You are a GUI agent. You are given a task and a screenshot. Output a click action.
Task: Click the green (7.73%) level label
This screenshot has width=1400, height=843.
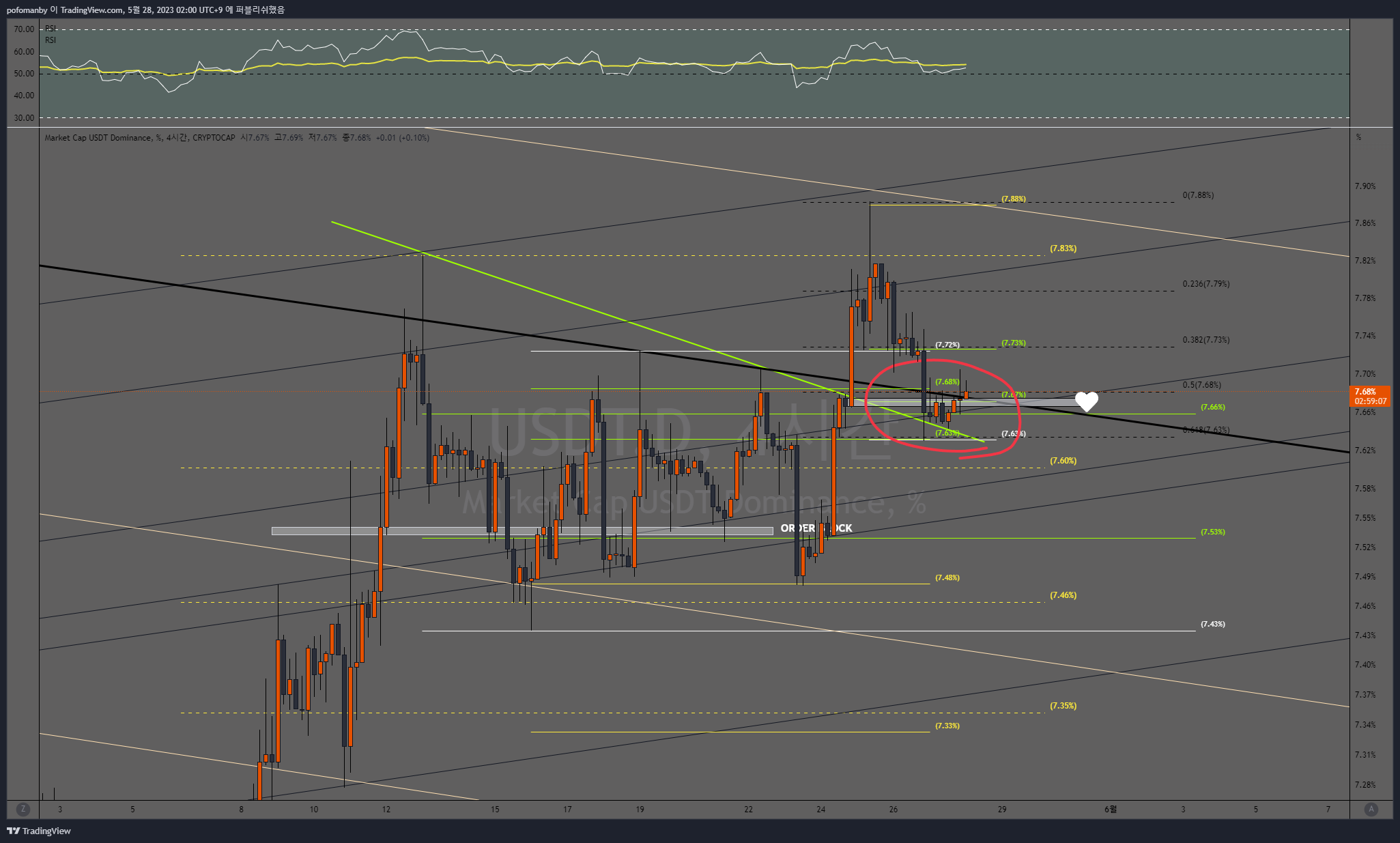pos(1013,343)
